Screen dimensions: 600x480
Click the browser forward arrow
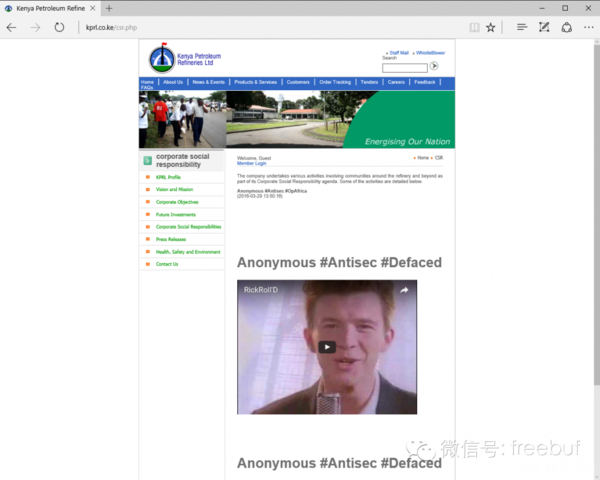(35, 27)
